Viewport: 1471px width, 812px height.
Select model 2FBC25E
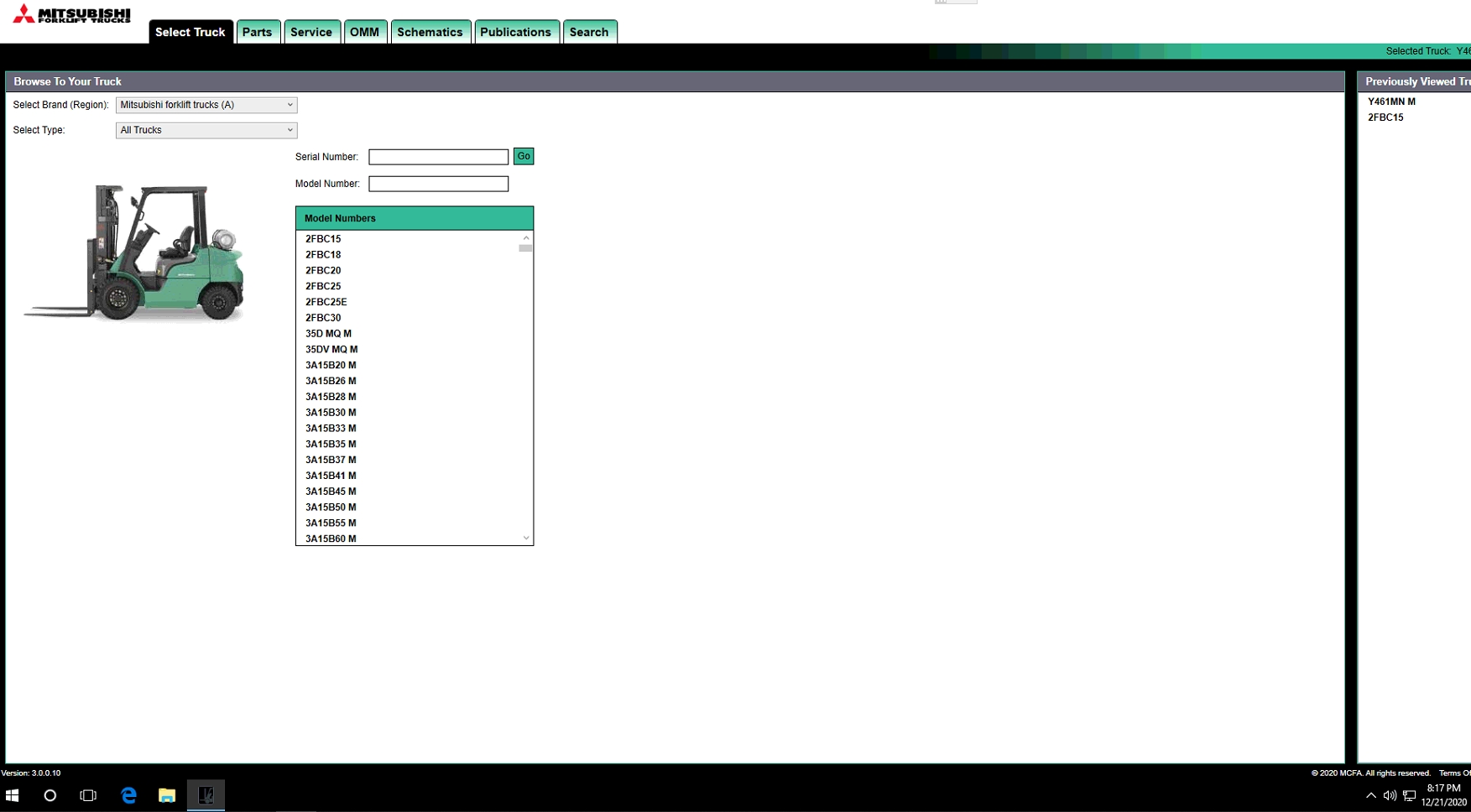coord(326,302)
